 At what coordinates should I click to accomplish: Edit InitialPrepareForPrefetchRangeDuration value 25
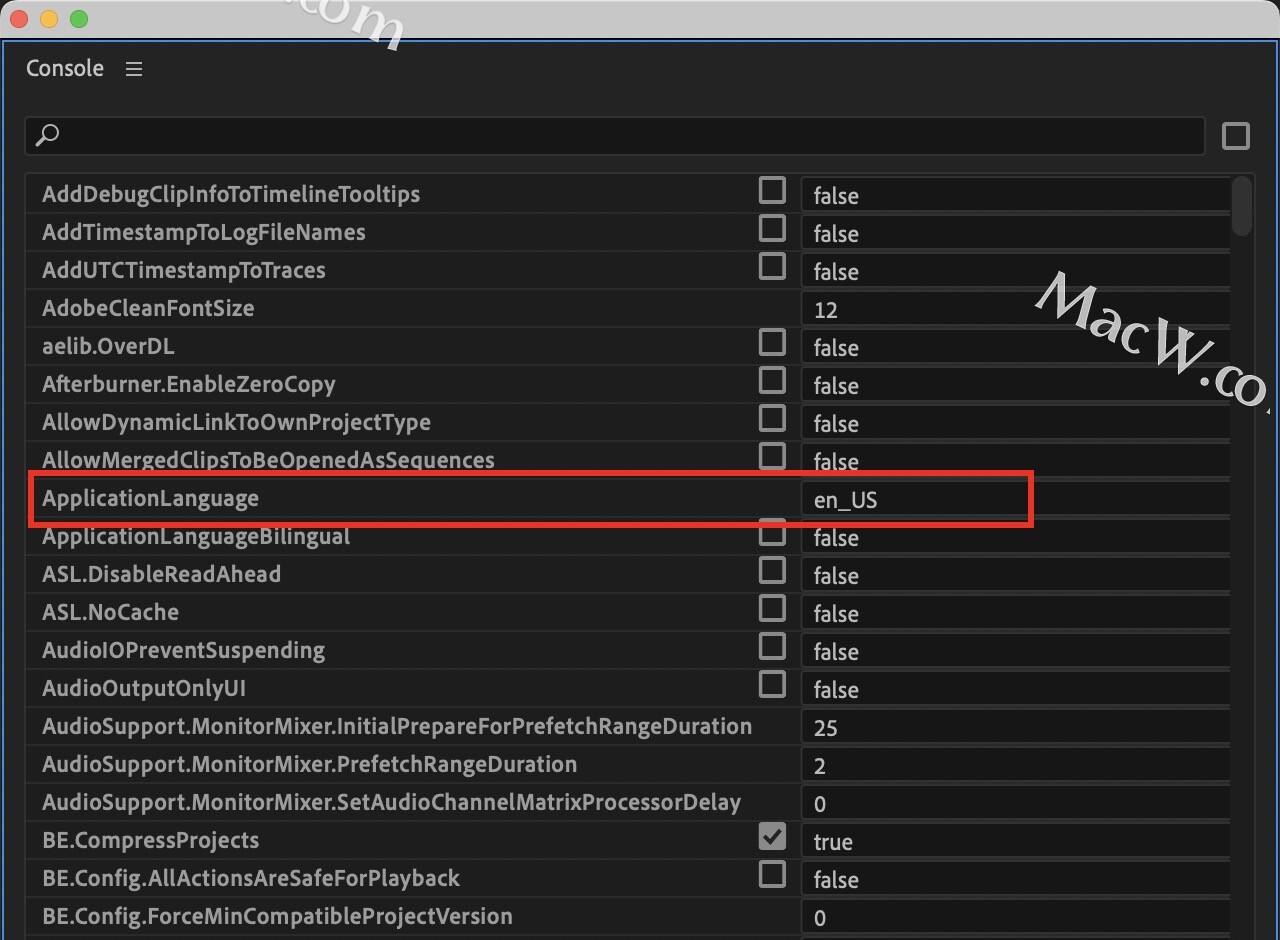tap(1016, 727)
